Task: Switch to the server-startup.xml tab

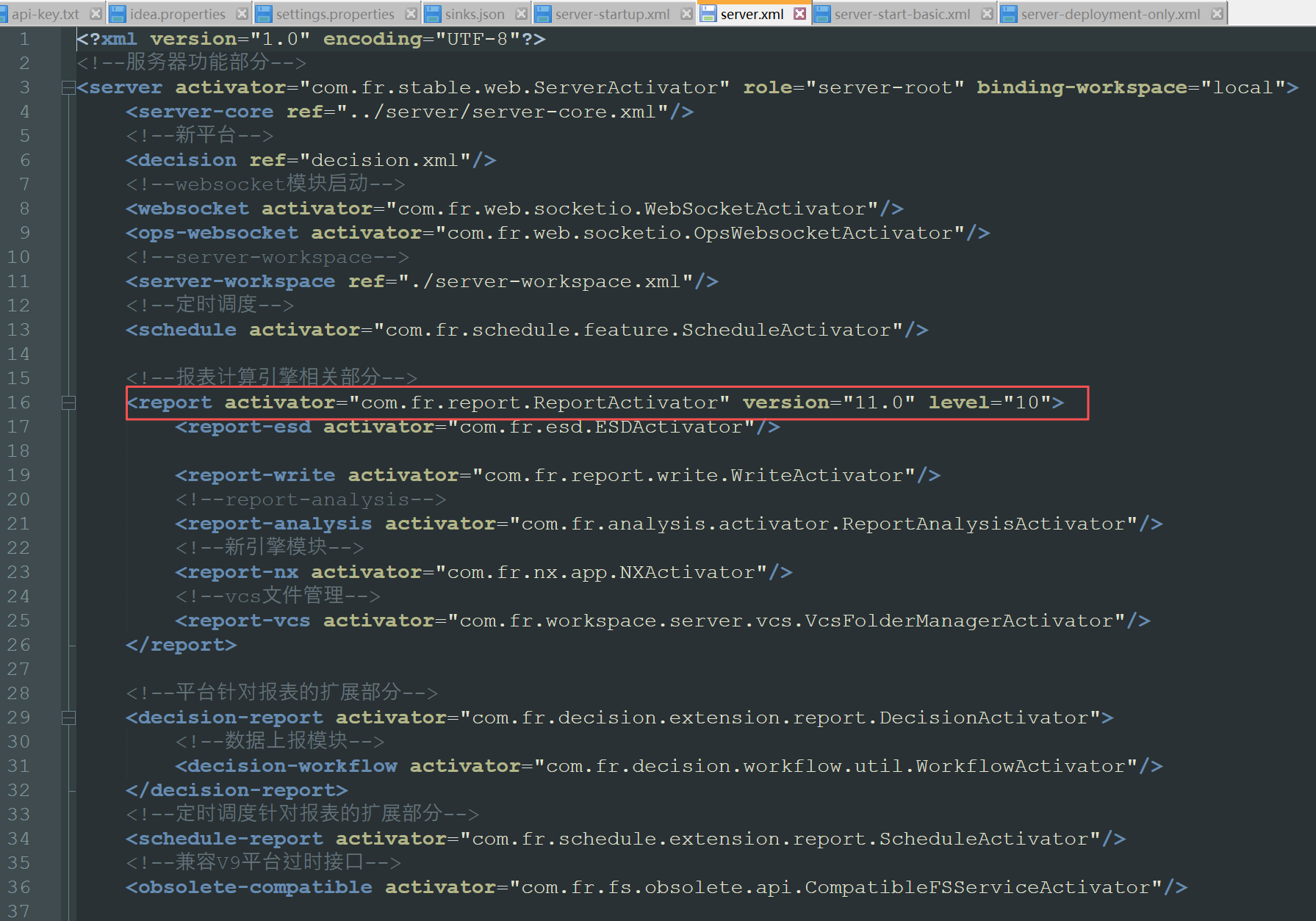Action: click(612, 14)
